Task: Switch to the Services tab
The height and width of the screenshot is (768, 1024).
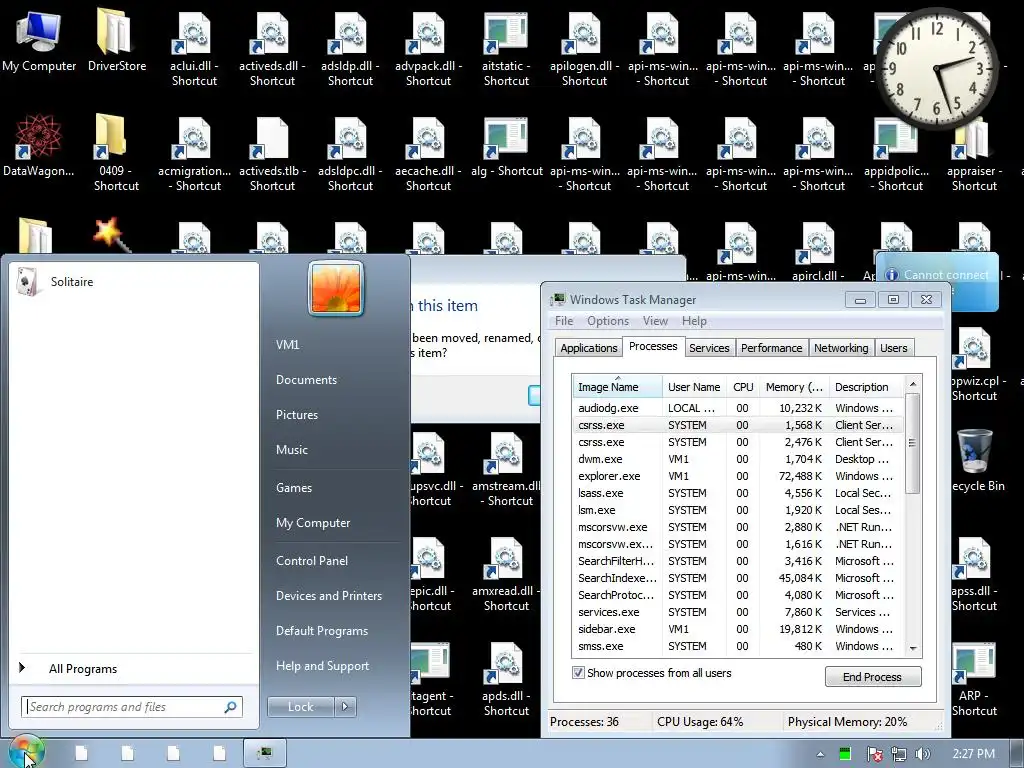Action: pyautogui.click(x=709, y=348)
